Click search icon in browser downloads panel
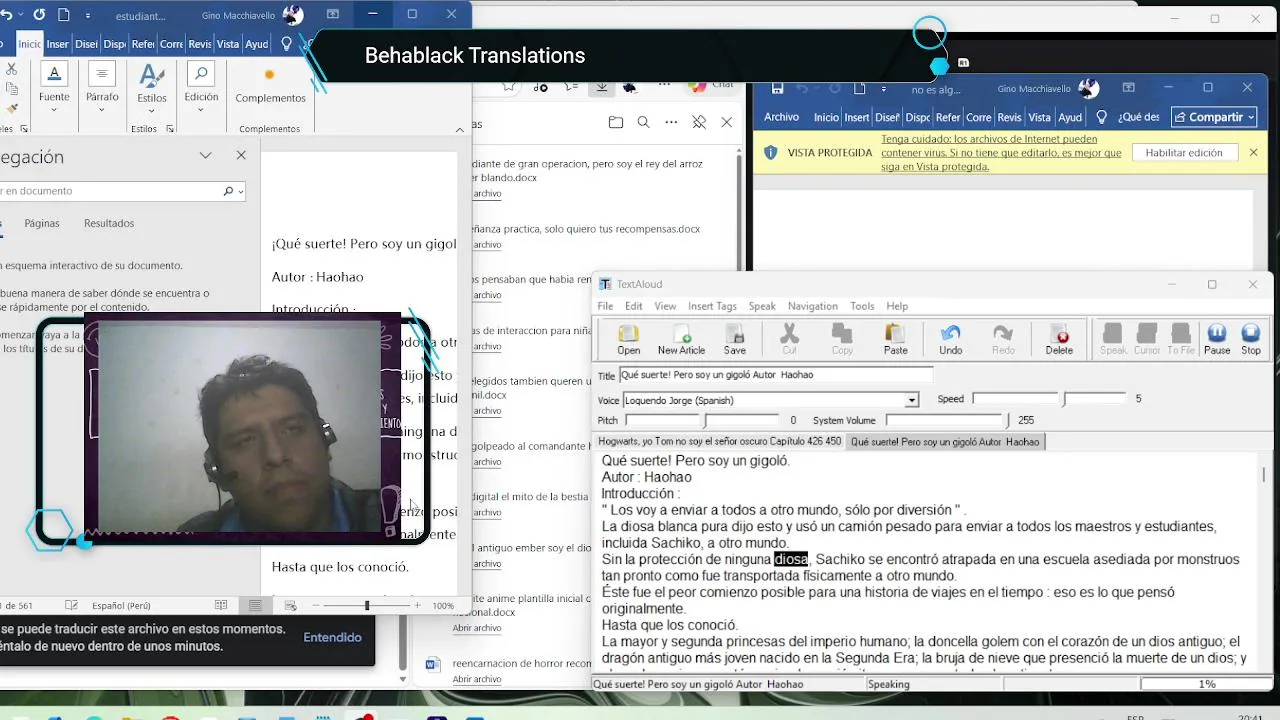The image size is (1280, 720). pos(644,122)
